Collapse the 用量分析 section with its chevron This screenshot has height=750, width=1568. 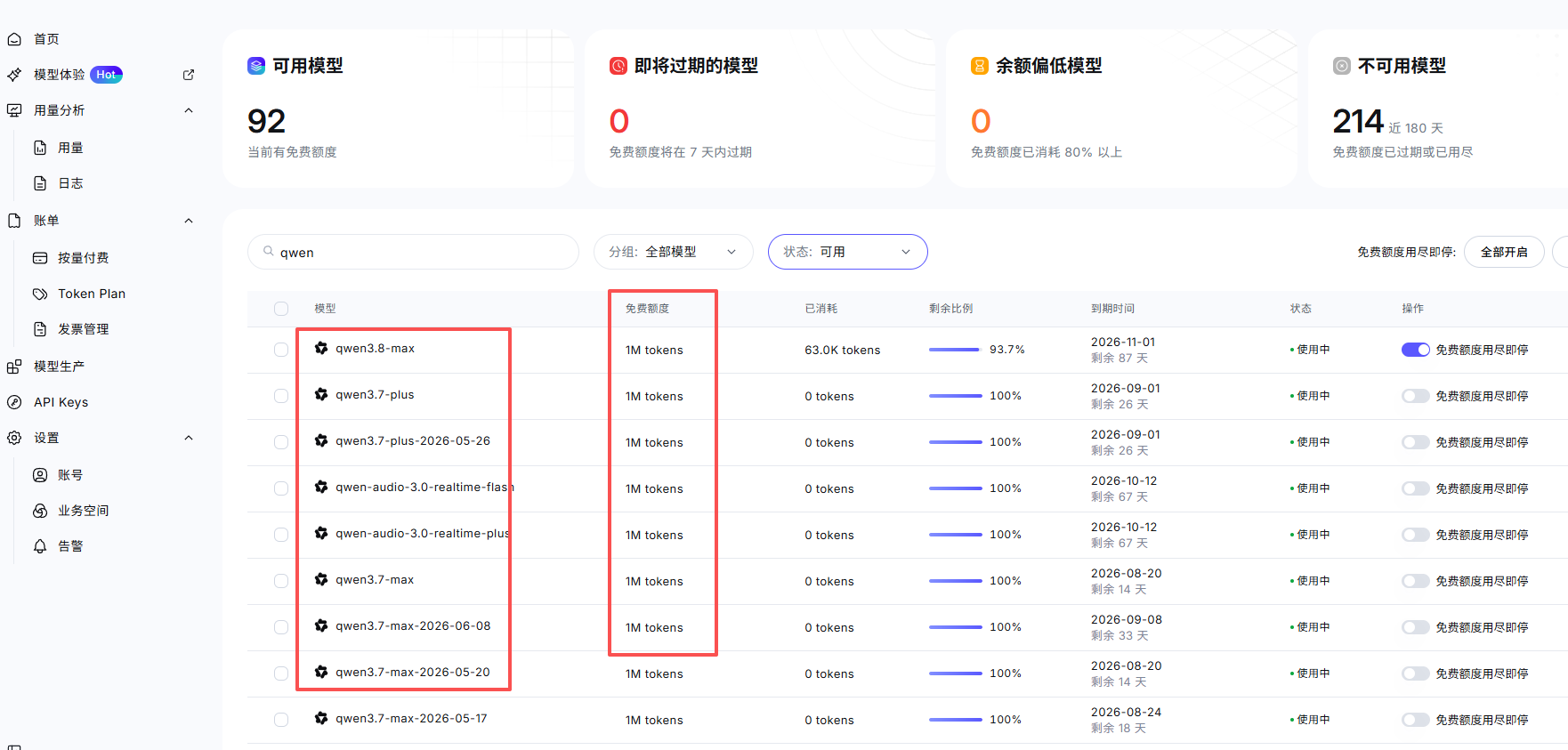[x=189, y=110]
